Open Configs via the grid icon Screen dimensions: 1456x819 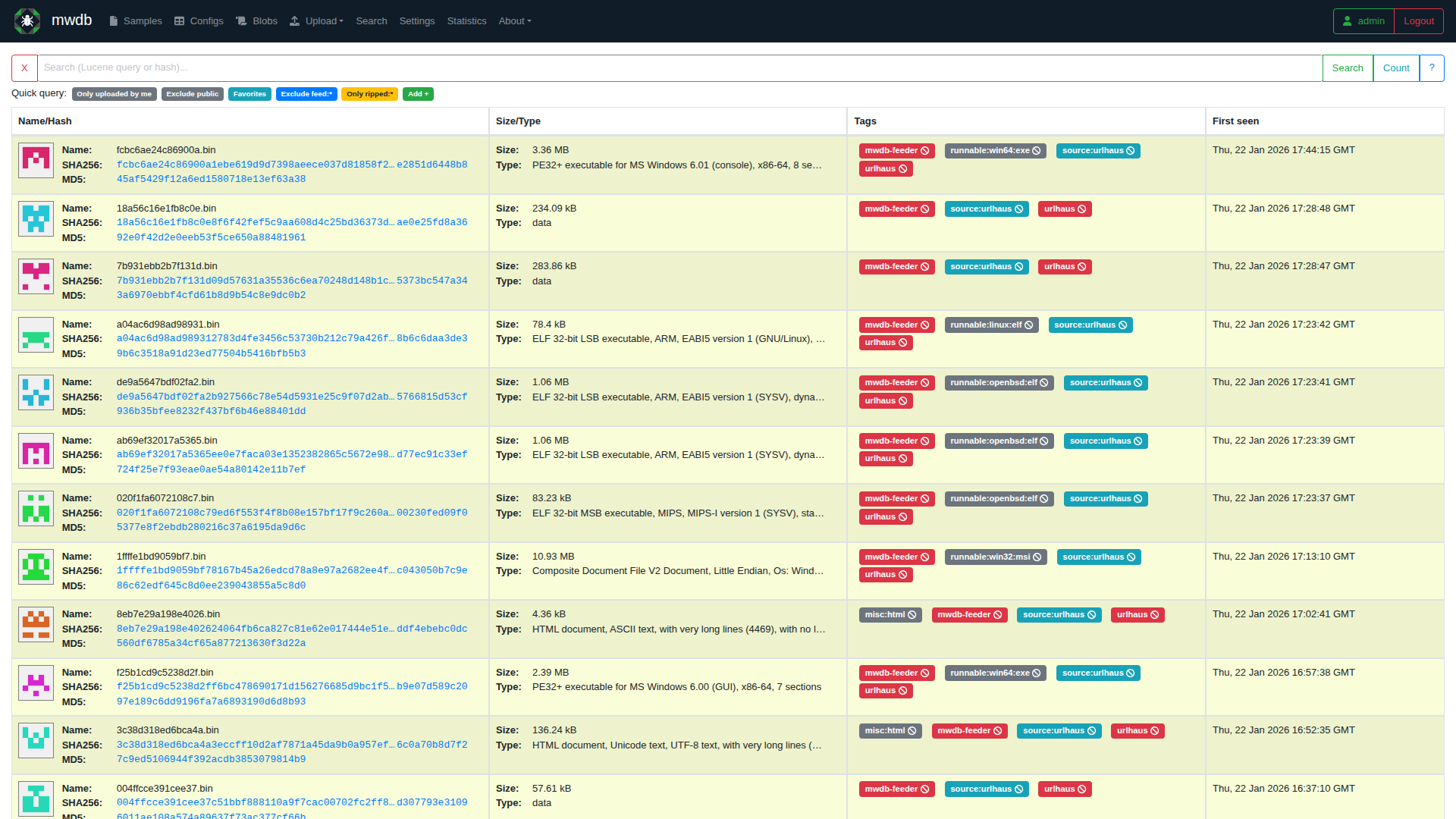click(179, 20)
